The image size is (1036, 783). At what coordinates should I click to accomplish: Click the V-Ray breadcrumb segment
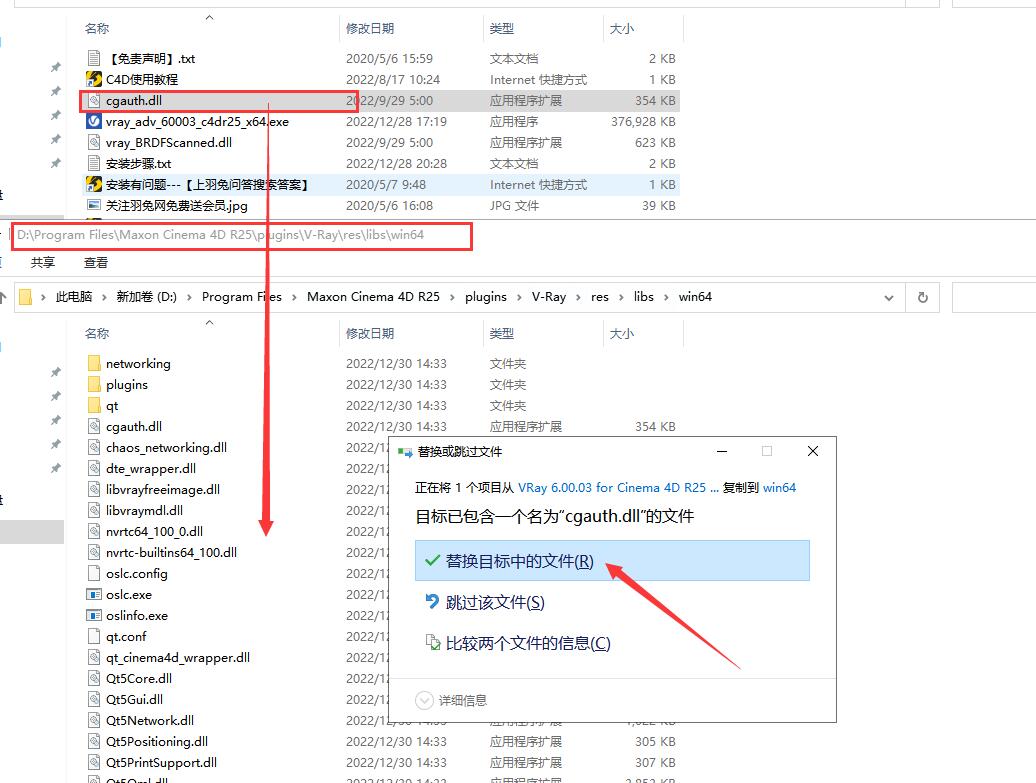coord(549,297)
